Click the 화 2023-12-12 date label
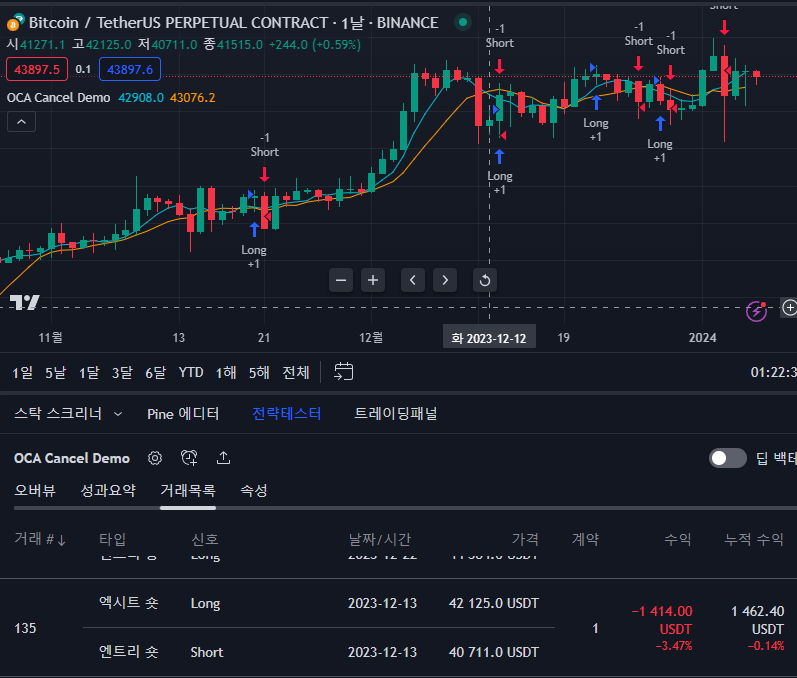This screenshot has width=797, height=678. pos(489,338)
